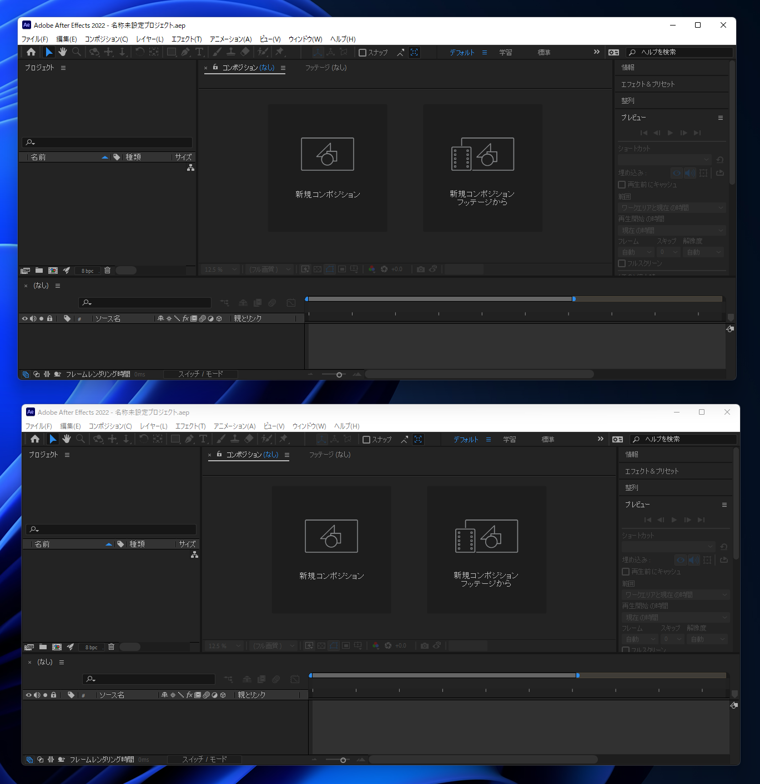Select the Clone Stamp tool in the upper window

231,52
